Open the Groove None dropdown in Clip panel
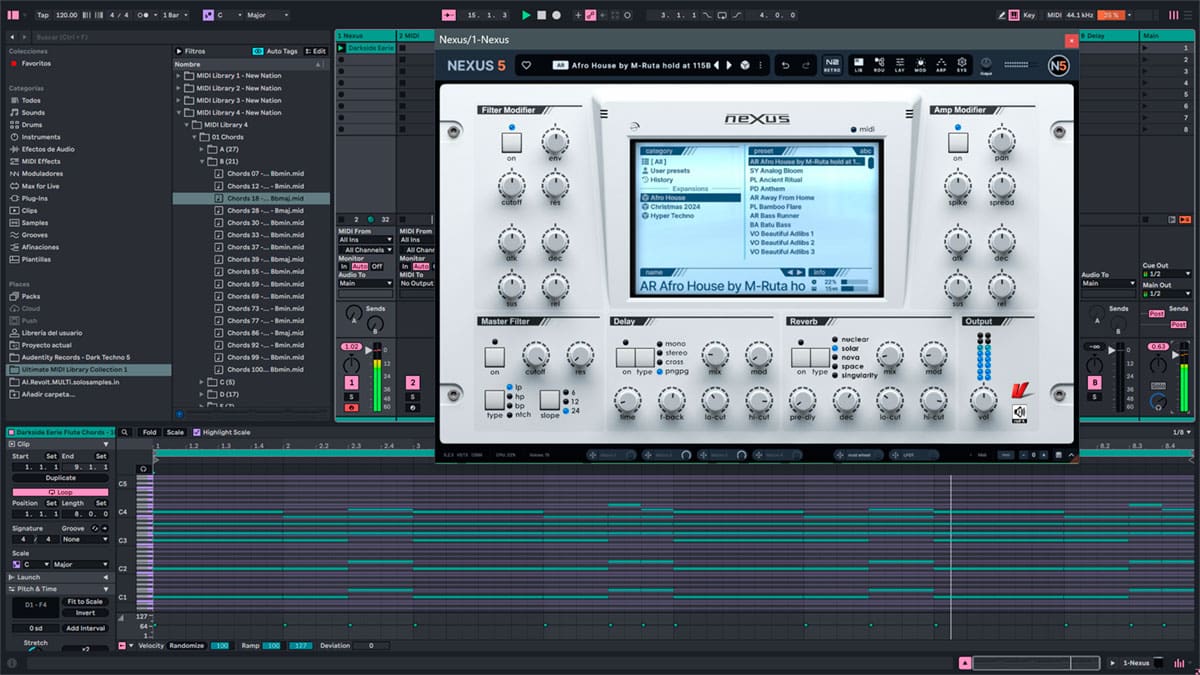This screenshot has width=1200, height=675. [84, 540]
